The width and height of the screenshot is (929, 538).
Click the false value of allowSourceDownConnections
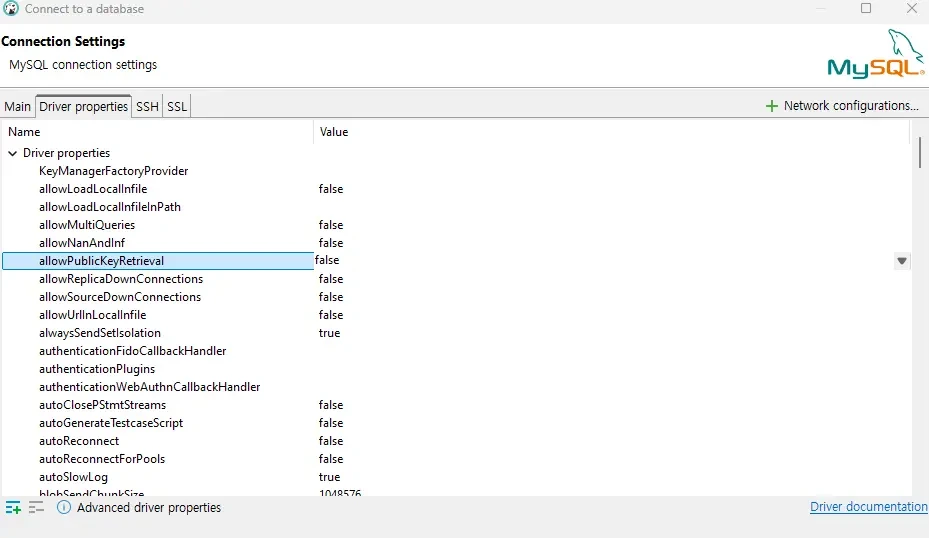(331, 297)
